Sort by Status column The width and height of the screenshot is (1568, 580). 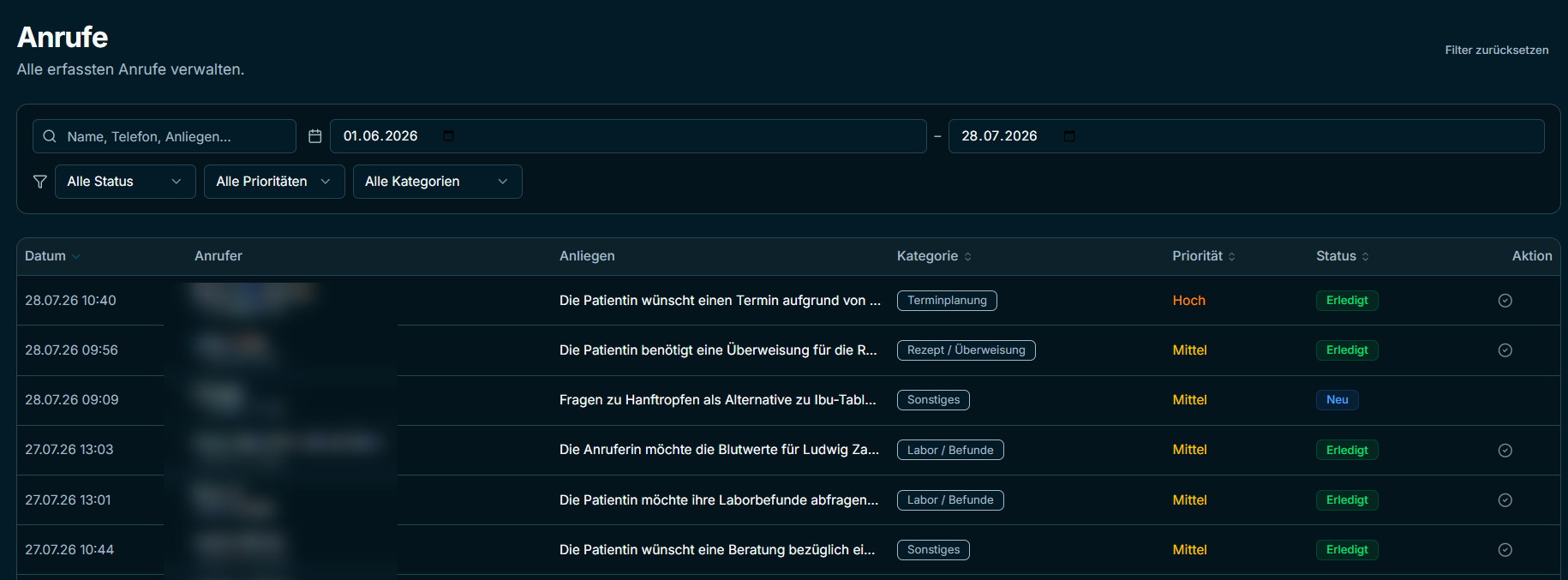[1365, 256]
